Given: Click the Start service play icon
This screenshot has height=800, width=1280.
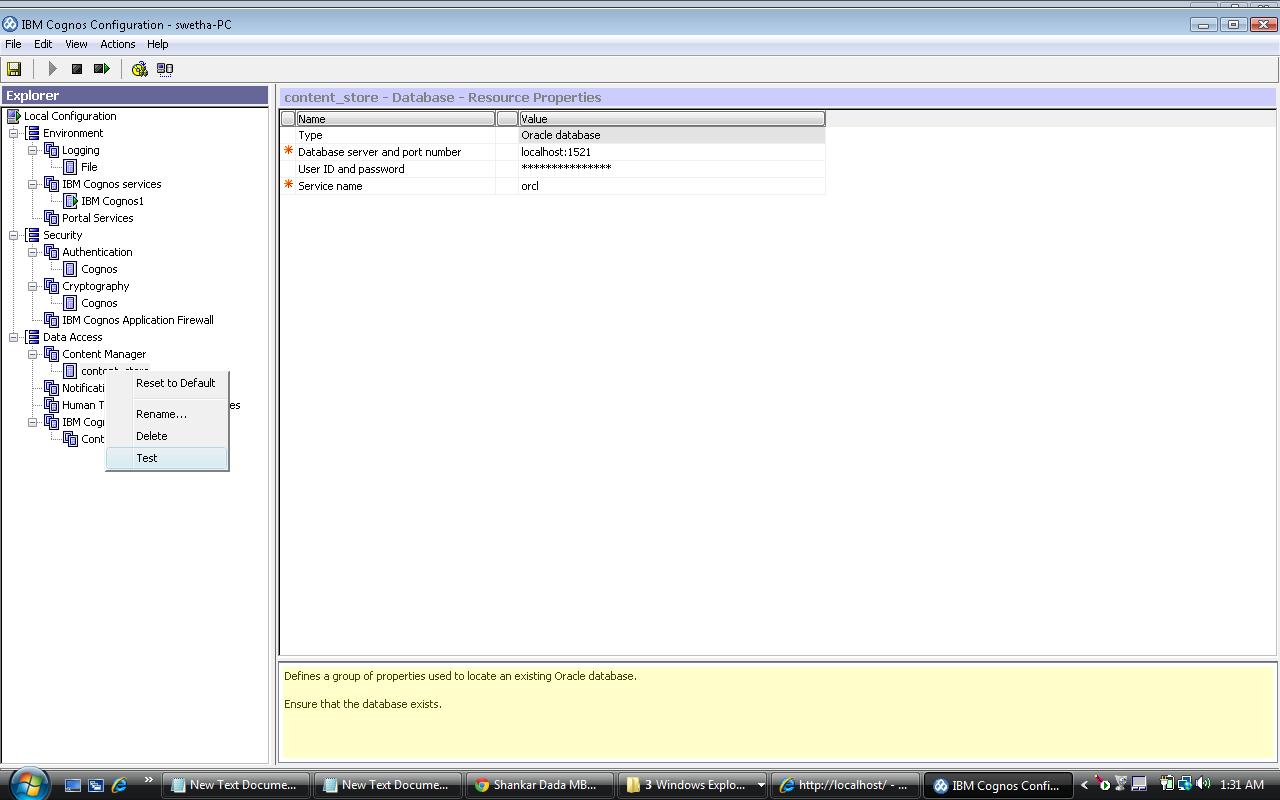Looking at the screenshot, I should pos(52,69).
